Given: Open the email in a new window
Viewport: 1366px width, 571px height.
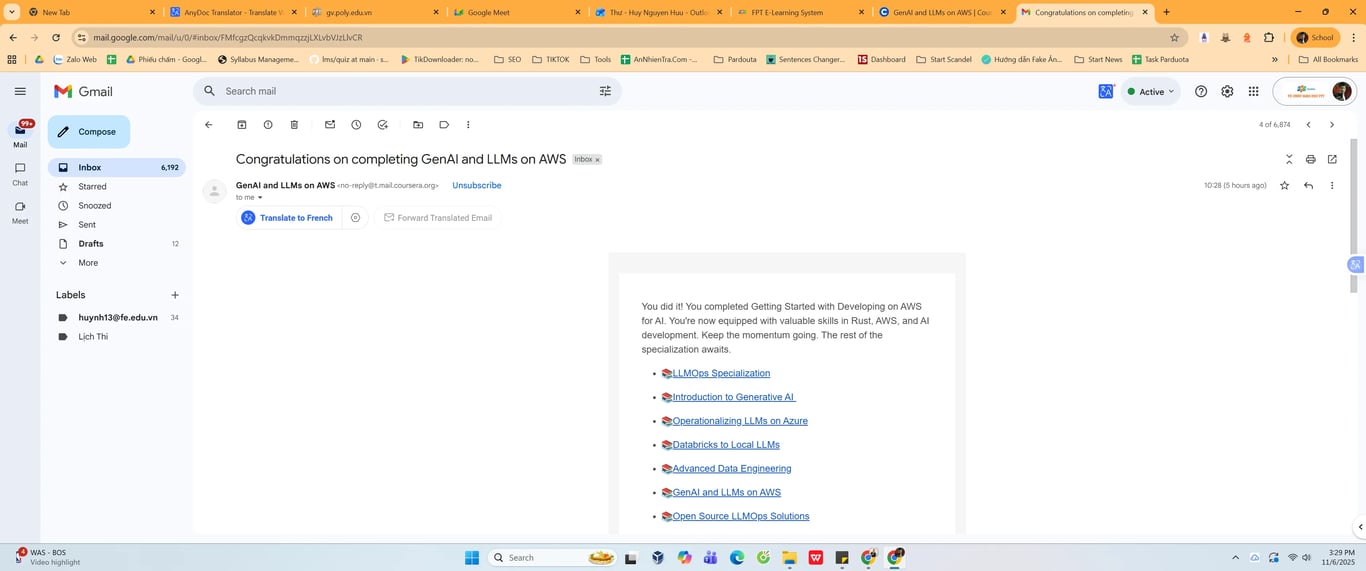Looking at the screenshot, I should [x=1332, y=159].
